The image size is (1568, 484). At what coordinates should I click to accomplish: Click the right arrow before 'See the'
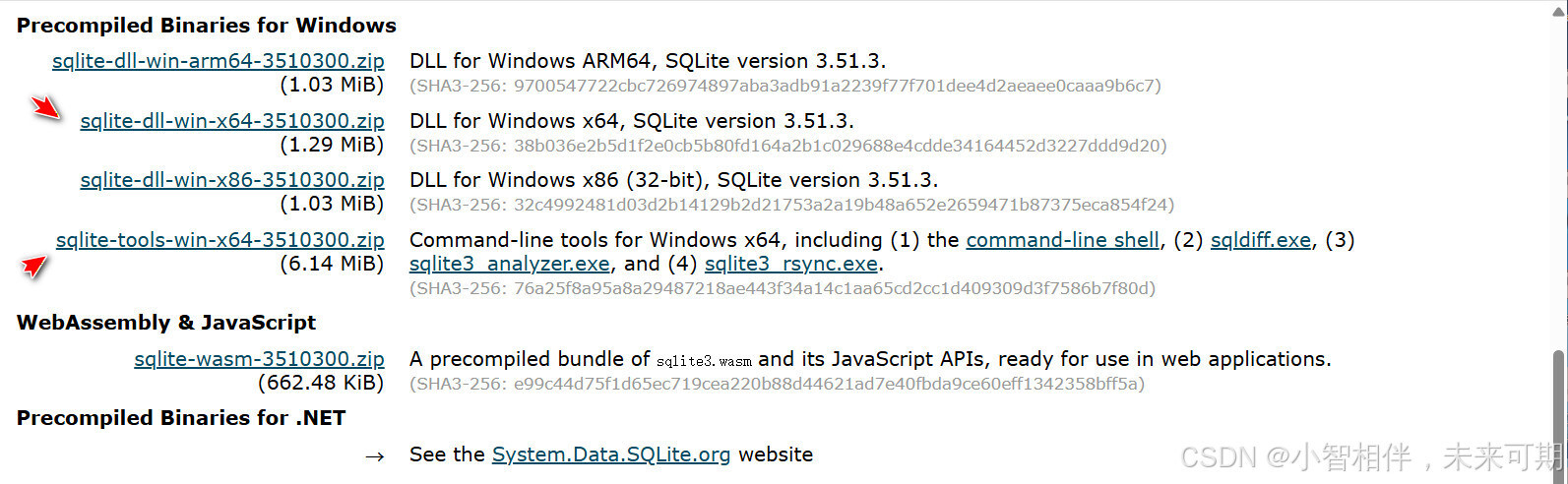click(x=374, y=456)
